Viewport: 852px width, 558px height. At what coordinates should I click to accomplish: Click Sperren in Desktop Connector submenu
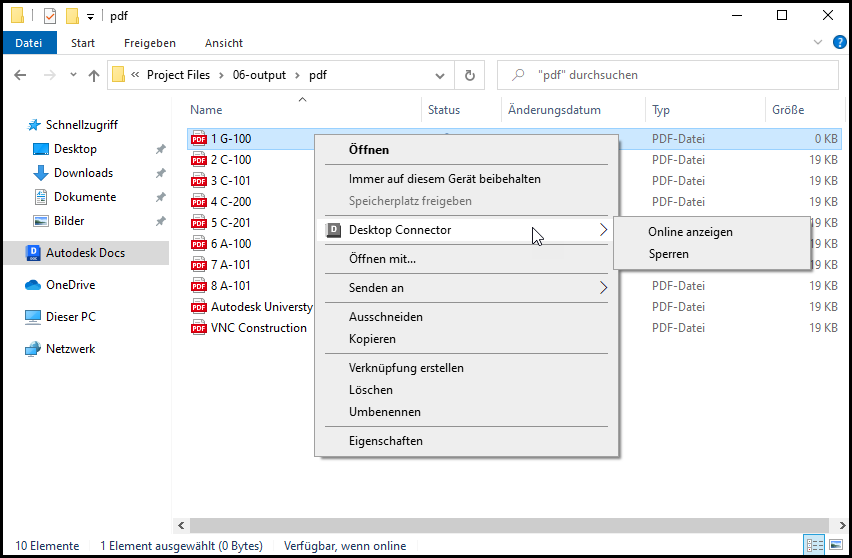[x=668, y=254]
